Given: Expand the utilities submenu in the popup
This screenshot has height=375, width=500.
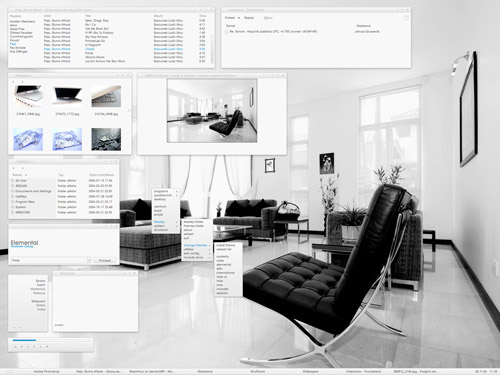Looking at the screenshot, I should click(x=189, y=249).
